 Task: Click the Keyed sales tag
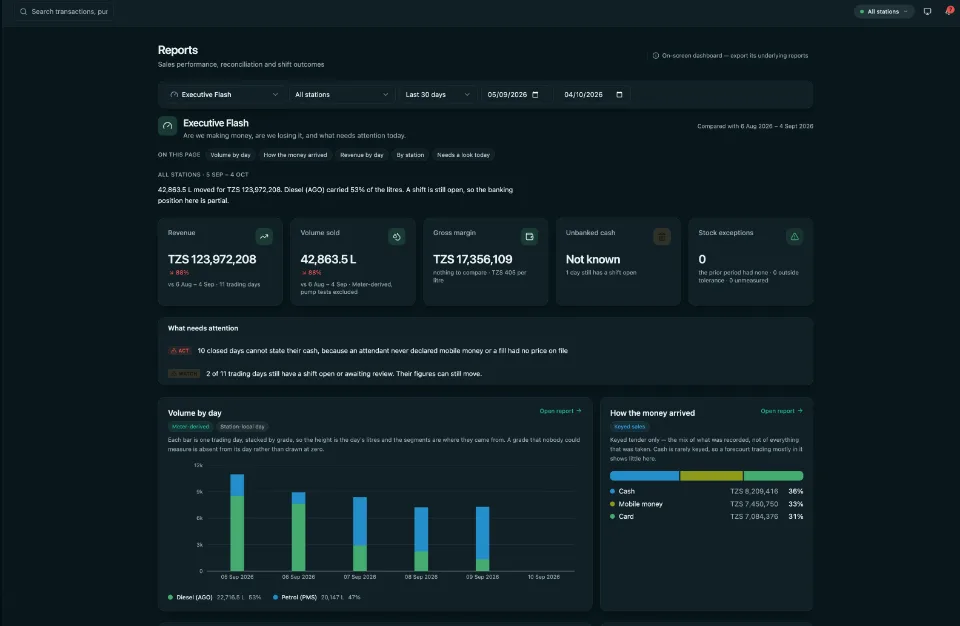pos(629,427)
